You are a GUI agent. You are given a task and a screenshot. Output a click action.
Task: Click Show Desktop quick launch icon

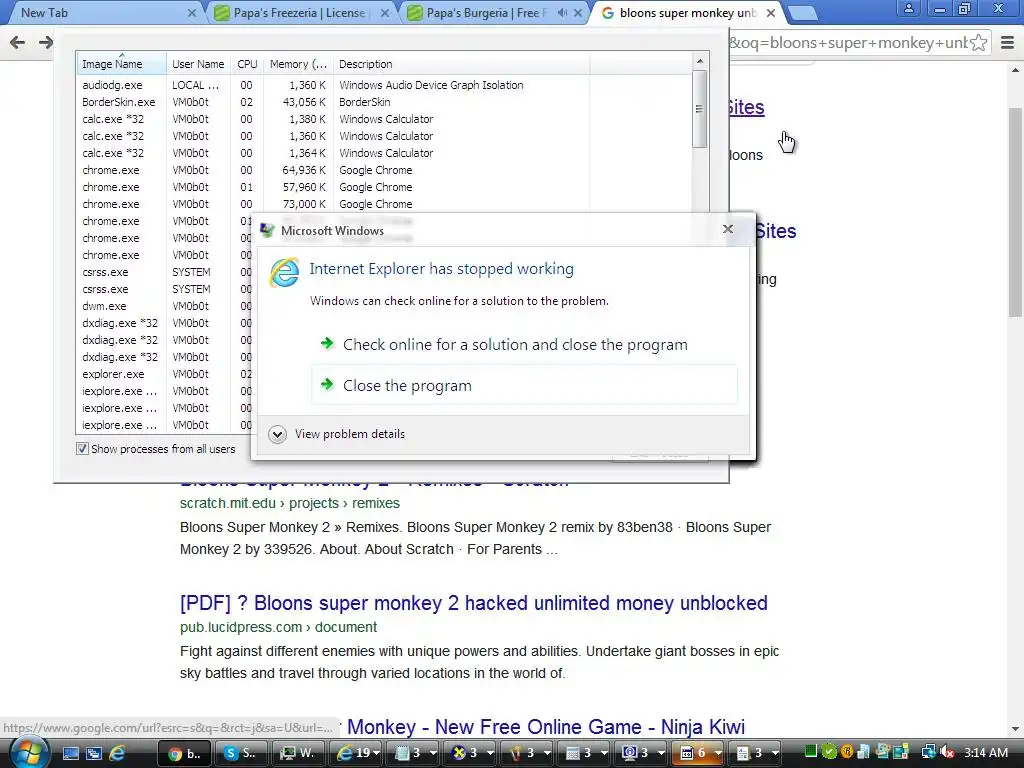pyautogui.click(x=71, y=753)
